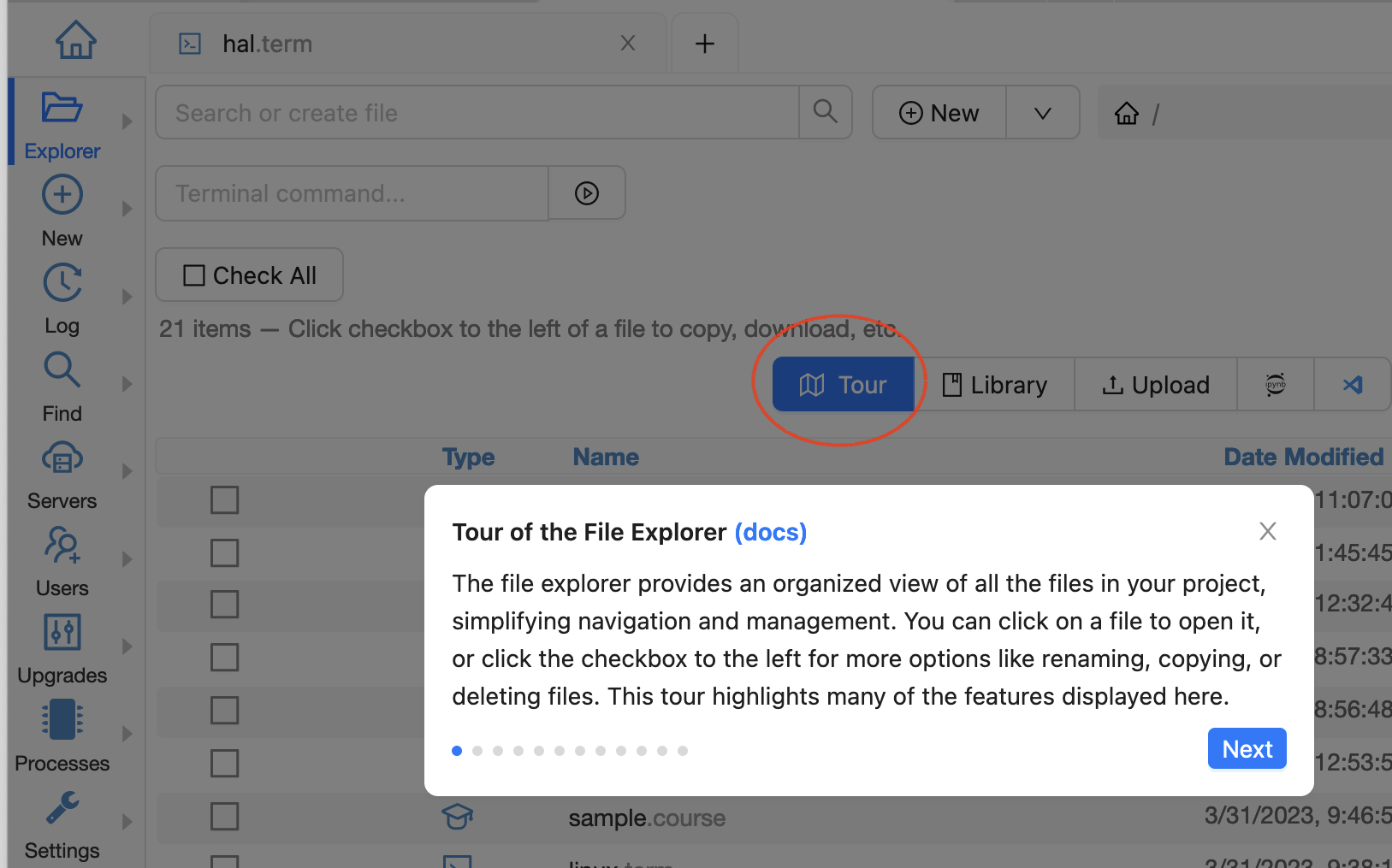Focus the Search or create file field

(x=477, y=113)
